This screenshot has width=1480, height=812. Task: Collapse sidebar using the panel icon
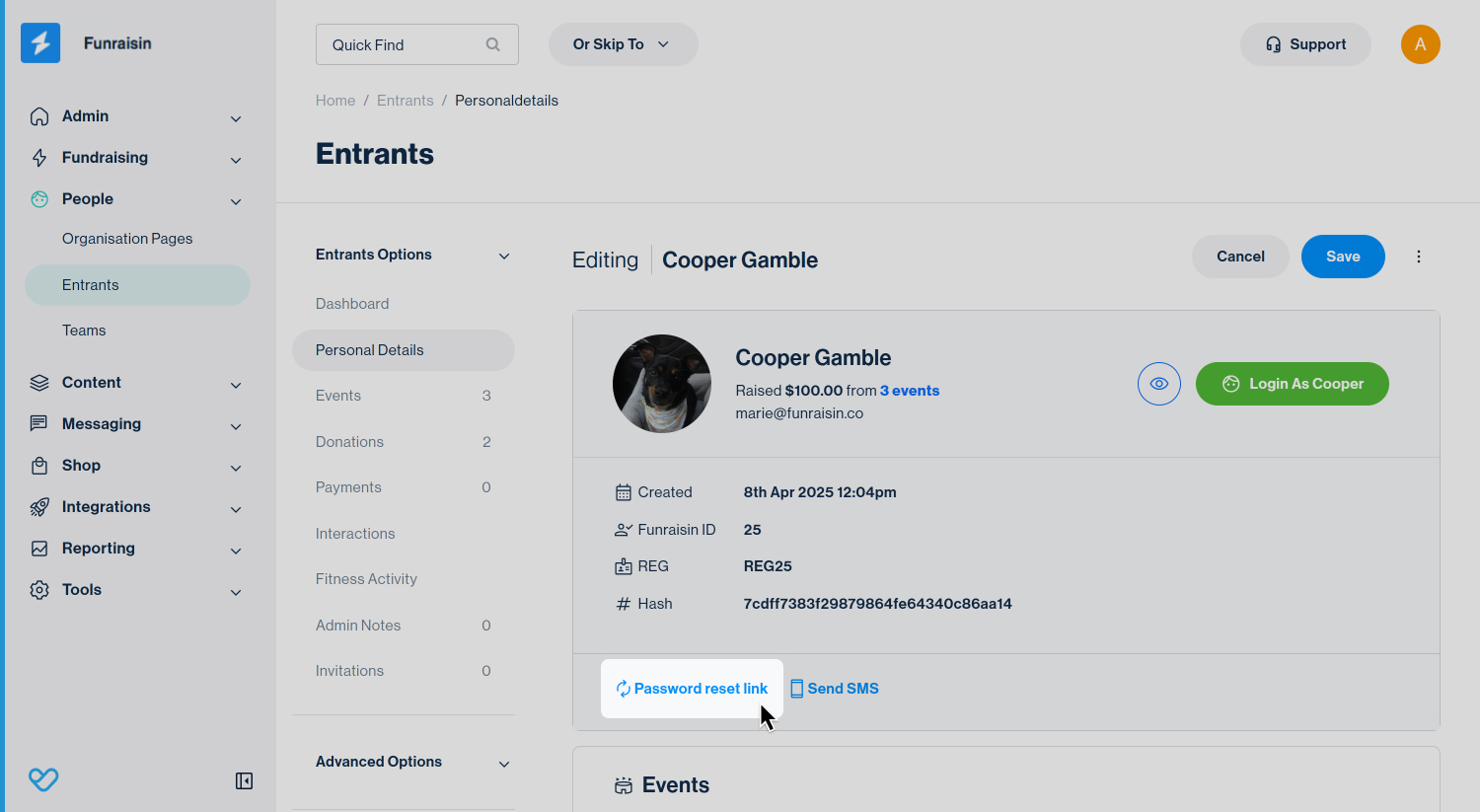tap(244, 781)
